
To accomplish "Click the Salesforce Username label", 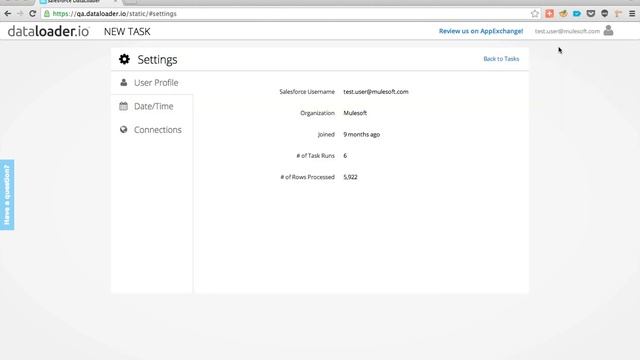I will [307, 92].
